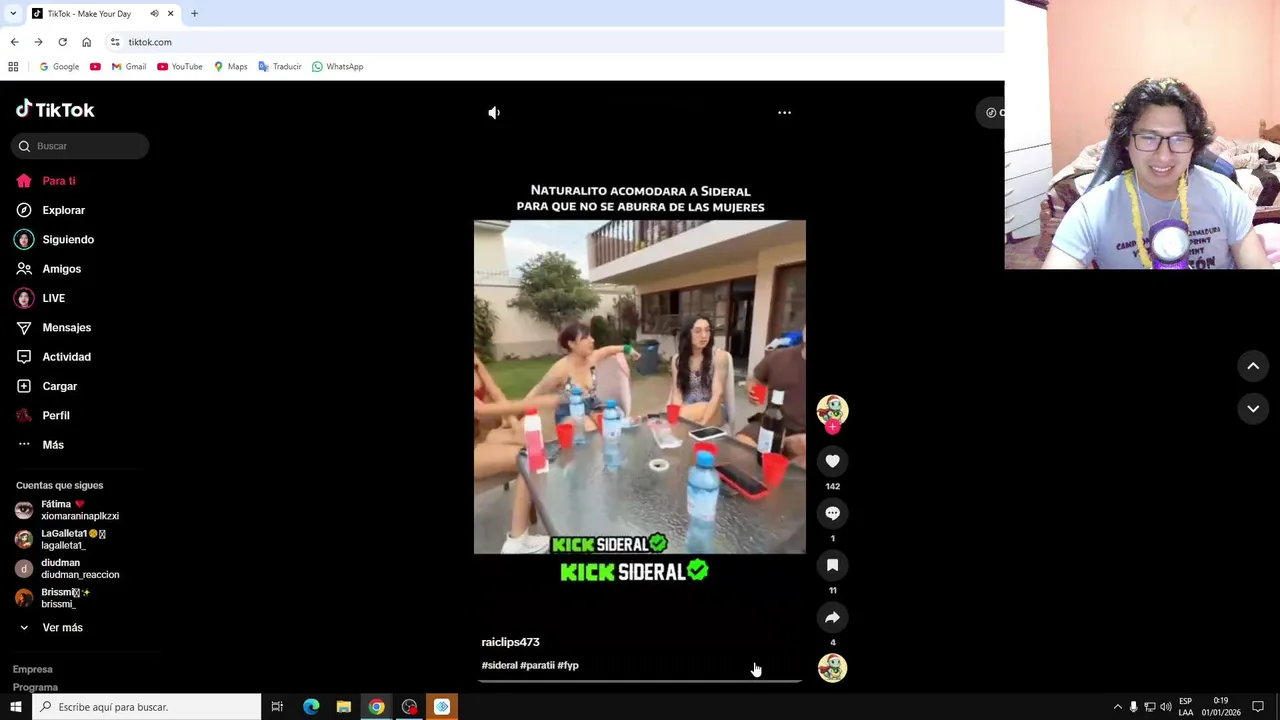Save video with the bookmark icon
This screenshot has width=1280, height=720.
[x=832, y=565]
